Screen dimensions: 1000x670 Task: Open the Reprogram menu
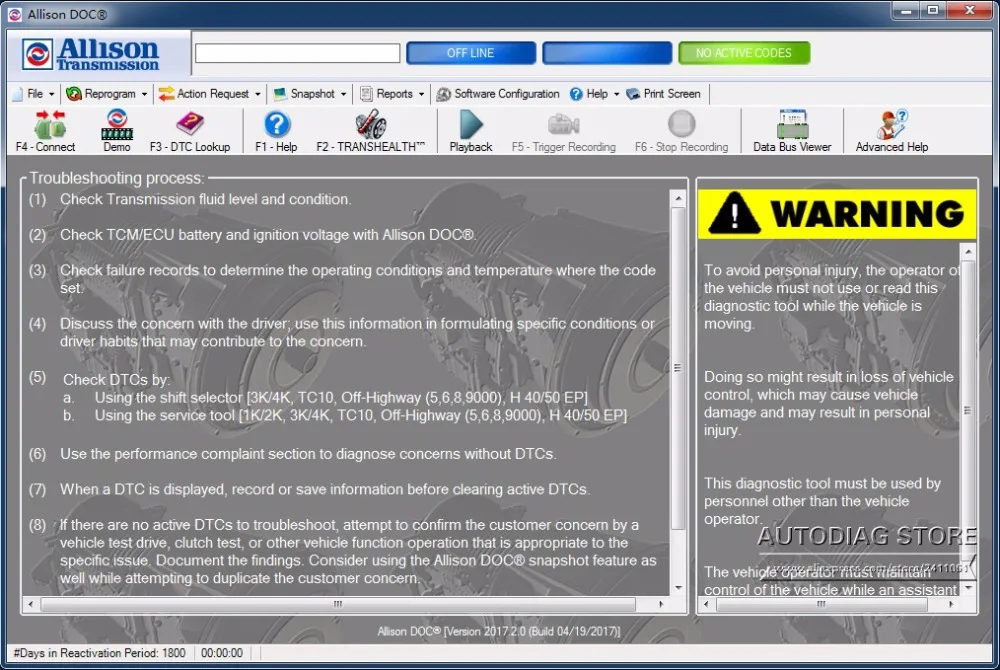107,94
